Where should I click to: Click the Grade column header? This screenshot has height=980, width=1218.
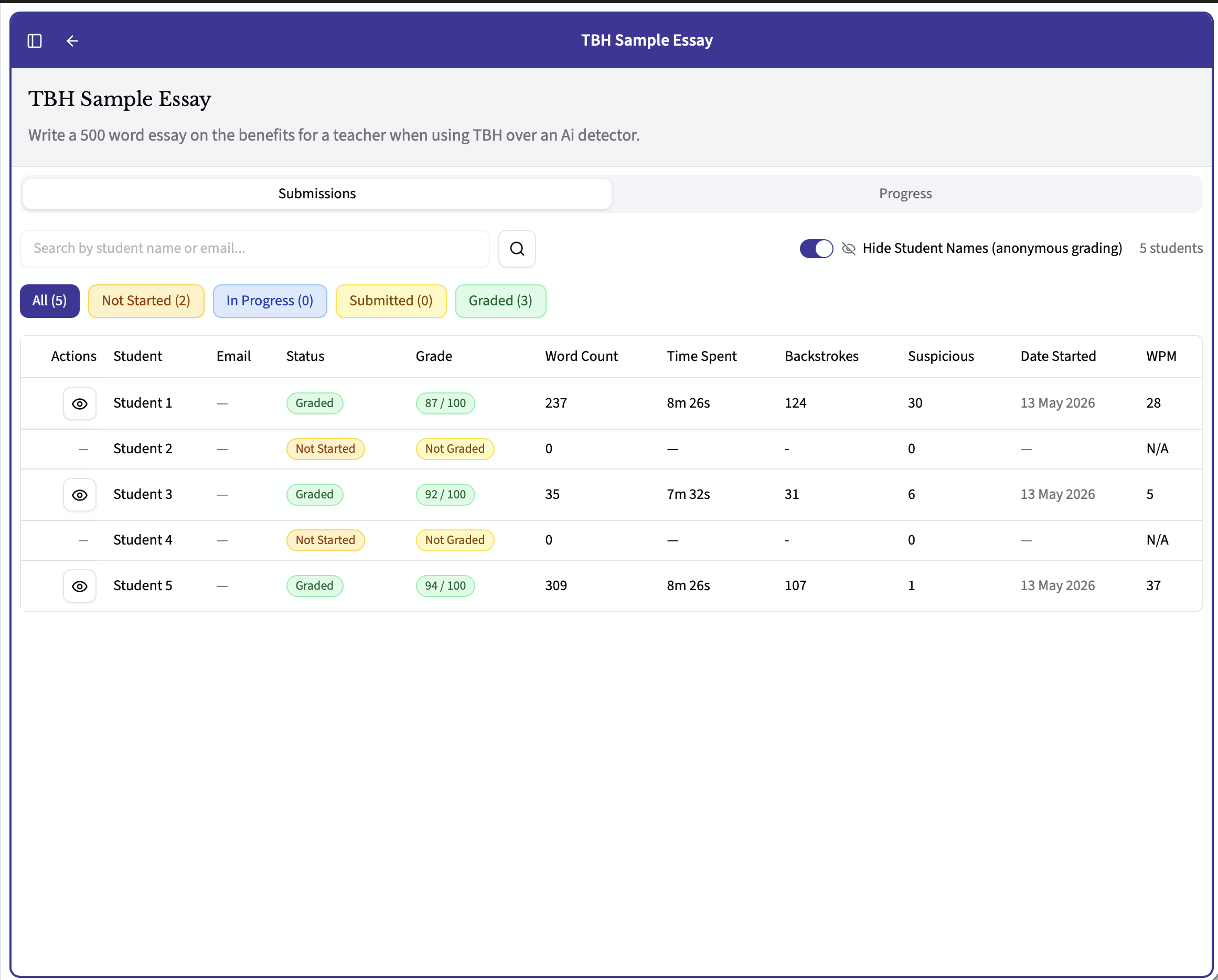tap(434, 356)
